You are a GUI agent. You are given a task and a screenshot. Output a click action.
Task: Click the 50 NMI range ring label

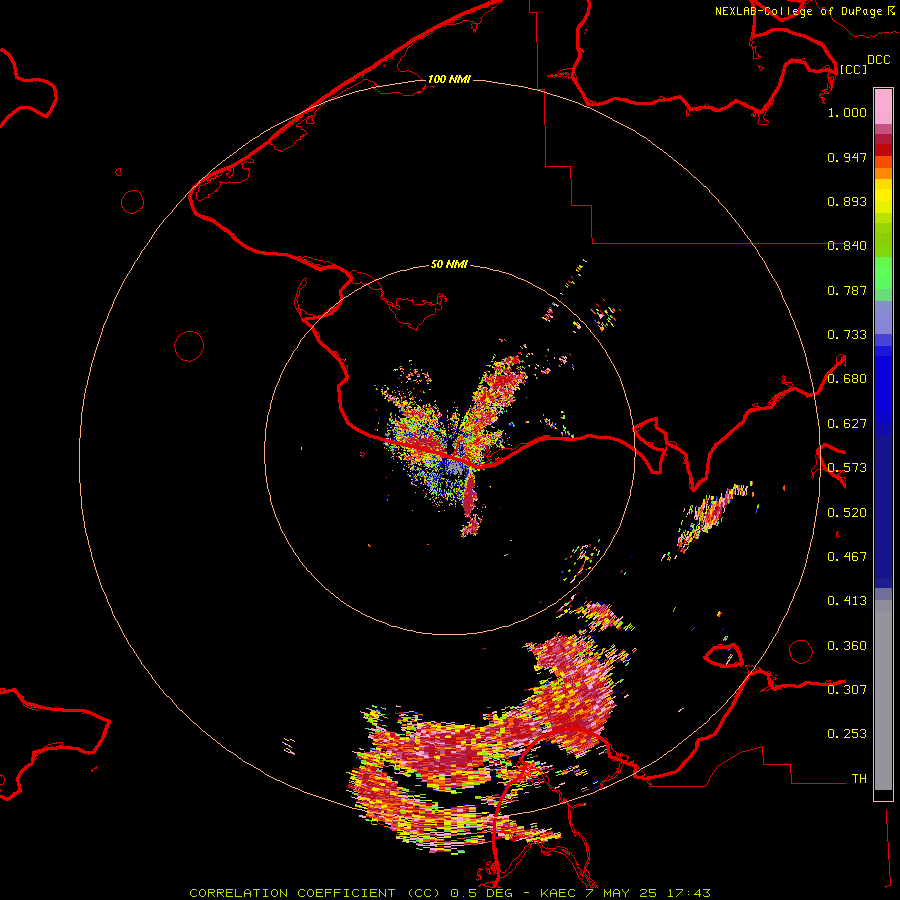click(x=449, y=265)
